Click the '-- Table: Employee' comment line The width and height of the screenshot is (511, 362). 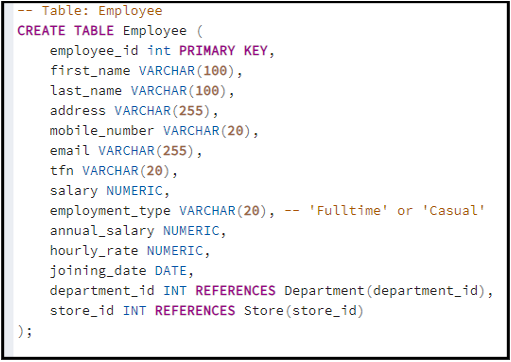tap(90, 11)
